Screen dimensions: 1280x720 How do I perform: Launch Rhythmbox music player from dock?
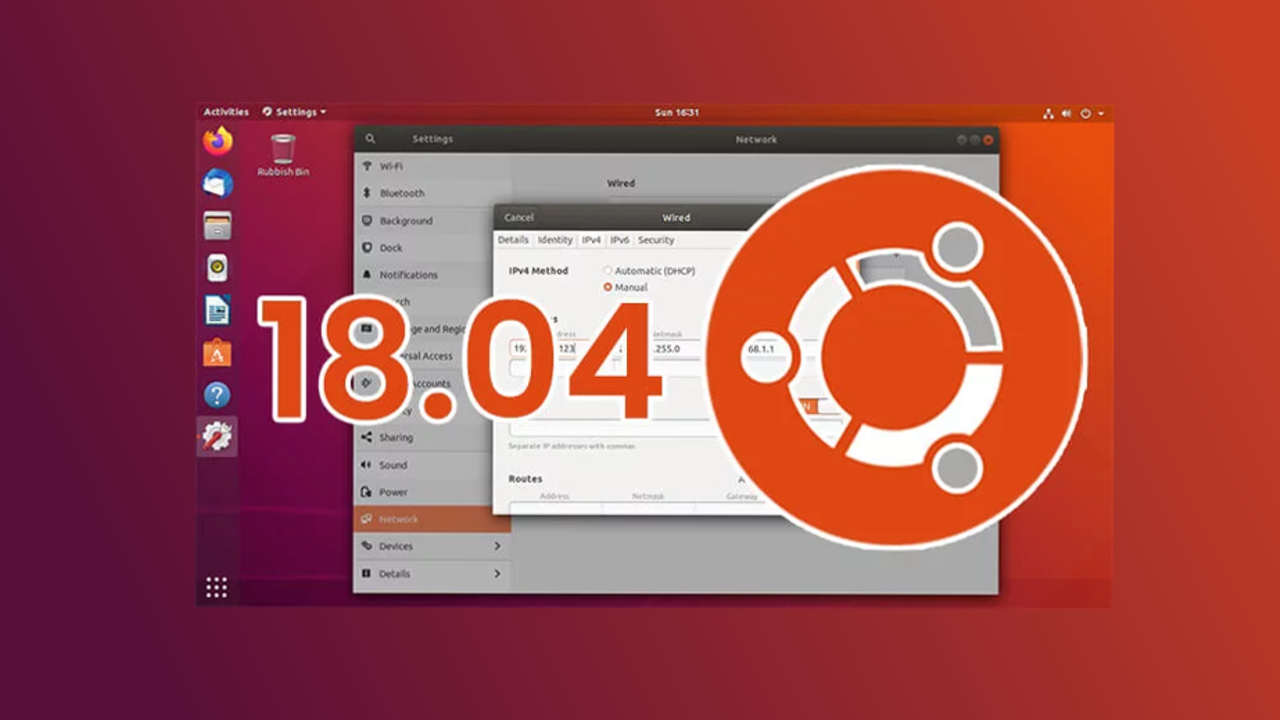(x=217, y=268)
